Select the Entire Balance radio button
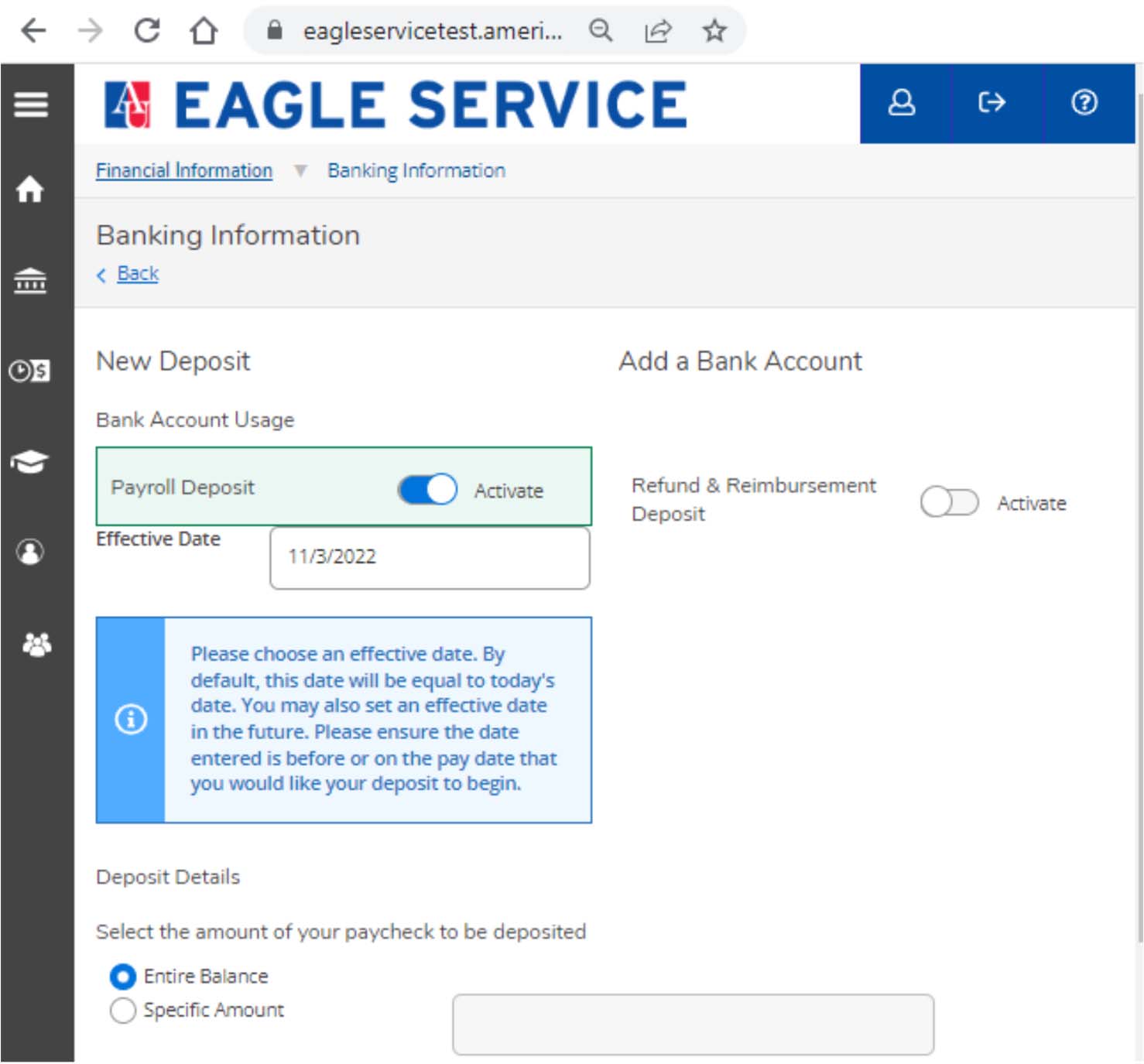1144x1064 pixels. click(x=123, y=977)
